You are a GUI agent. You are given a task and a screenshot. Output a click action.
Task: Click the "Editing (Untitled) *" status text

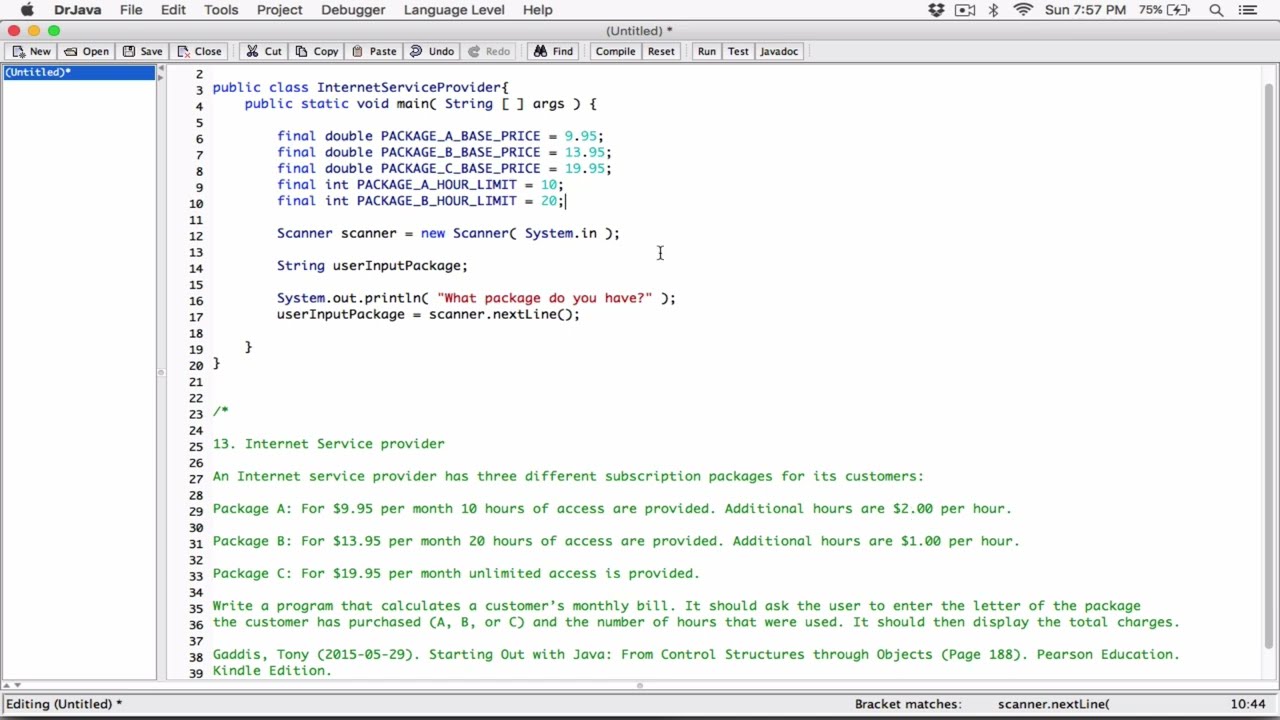[64, 704]
